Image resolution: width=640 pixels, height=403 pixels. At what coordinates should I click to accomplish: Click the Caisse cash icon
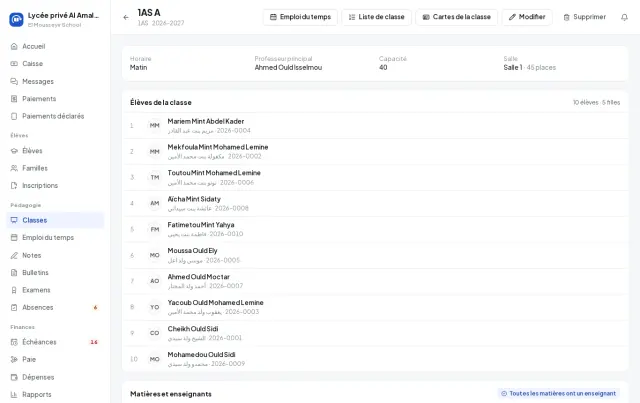14,64
